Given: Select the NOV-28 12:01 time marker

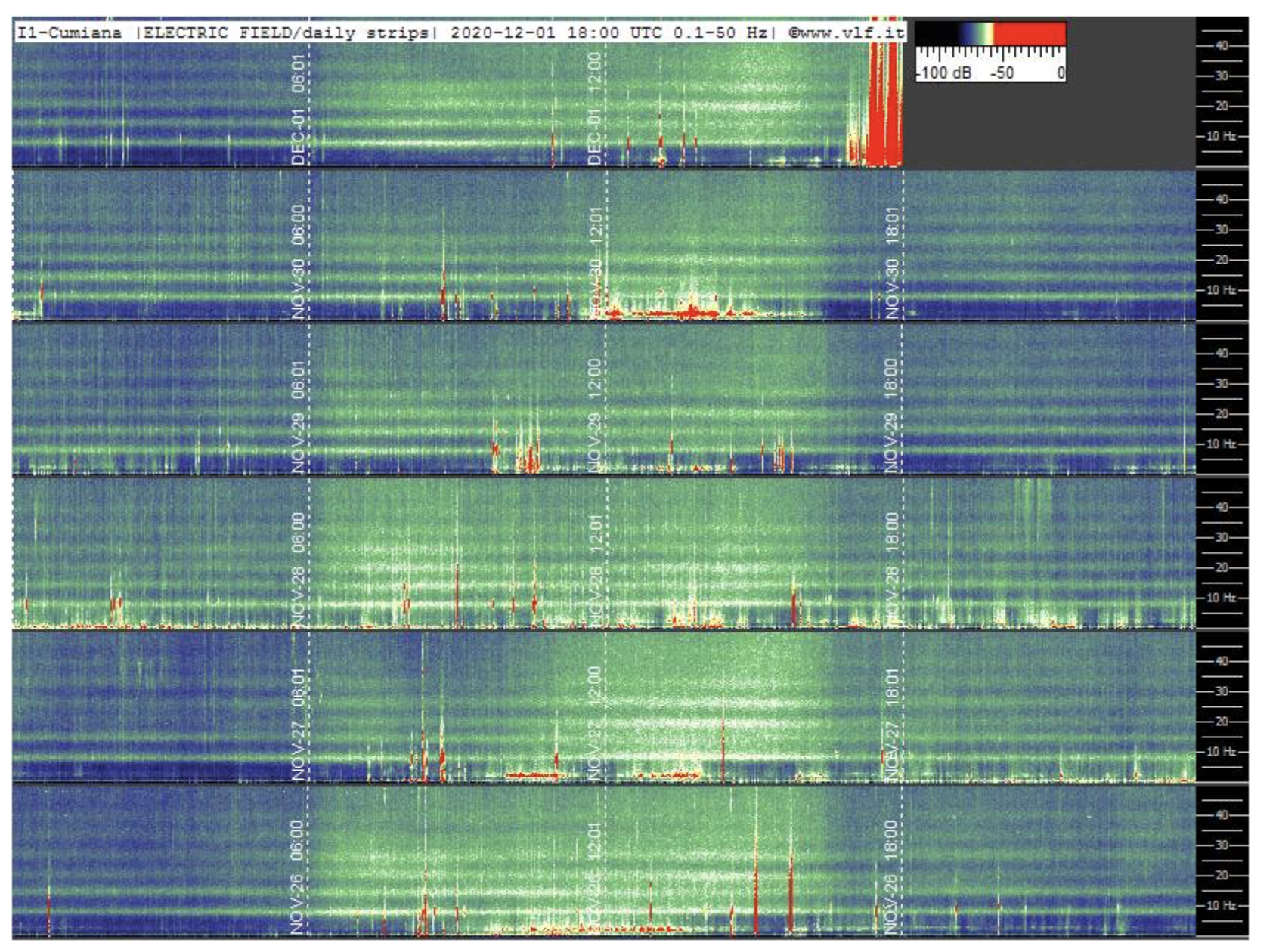Looking at the screenshot, I should point(595,570).
